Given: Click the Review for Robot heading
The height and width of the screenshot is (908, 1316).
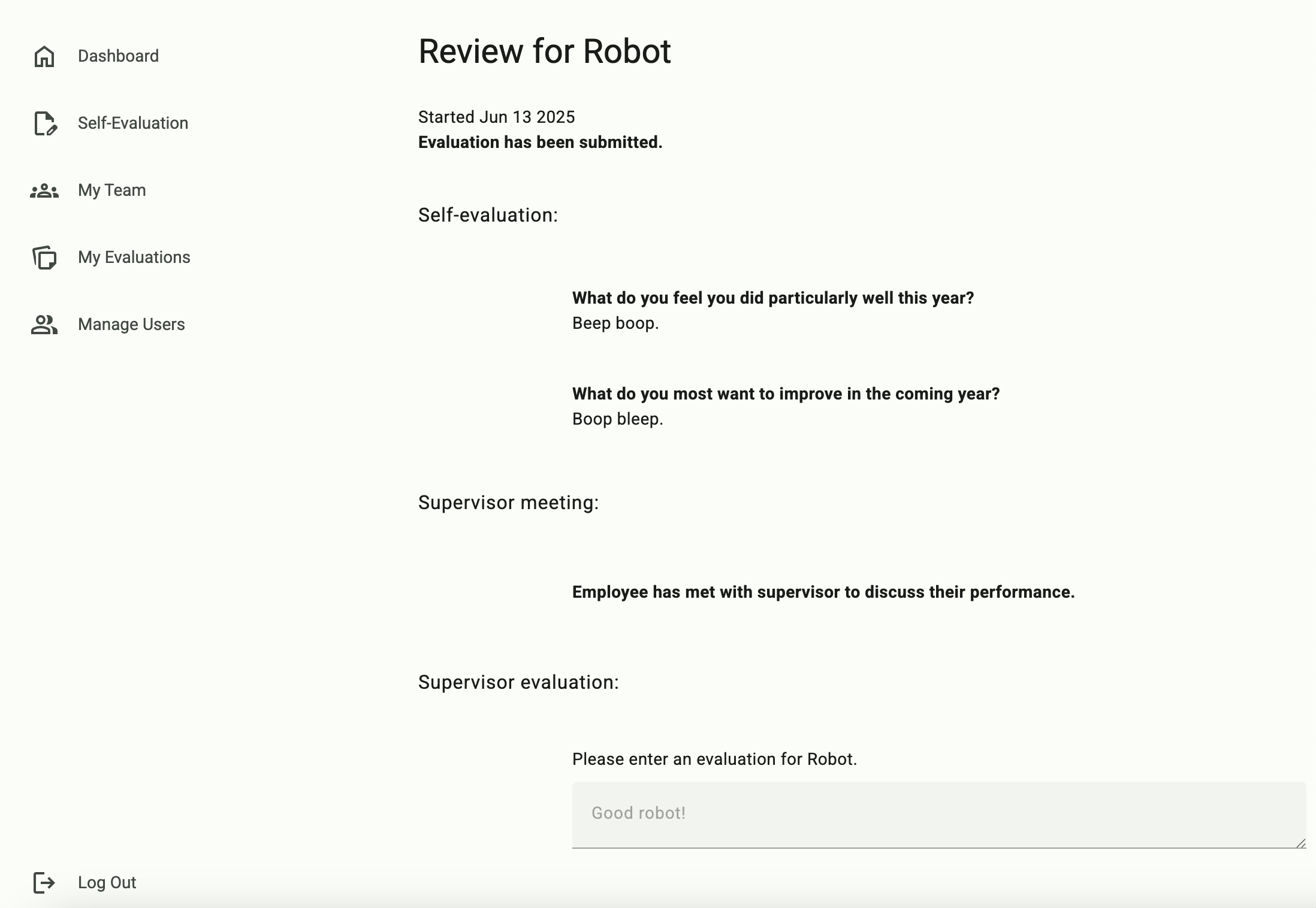Looking at the screenshot, I should [545, 51].
